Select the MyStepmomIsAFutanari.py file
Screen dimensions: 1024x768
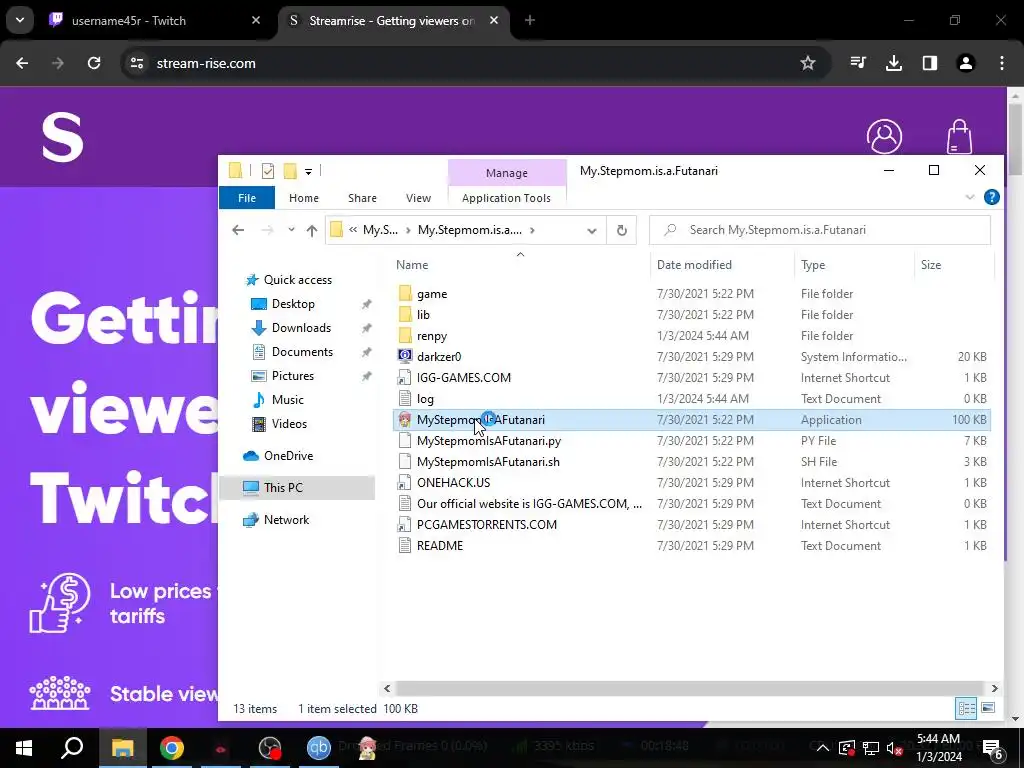click(488, 441)
